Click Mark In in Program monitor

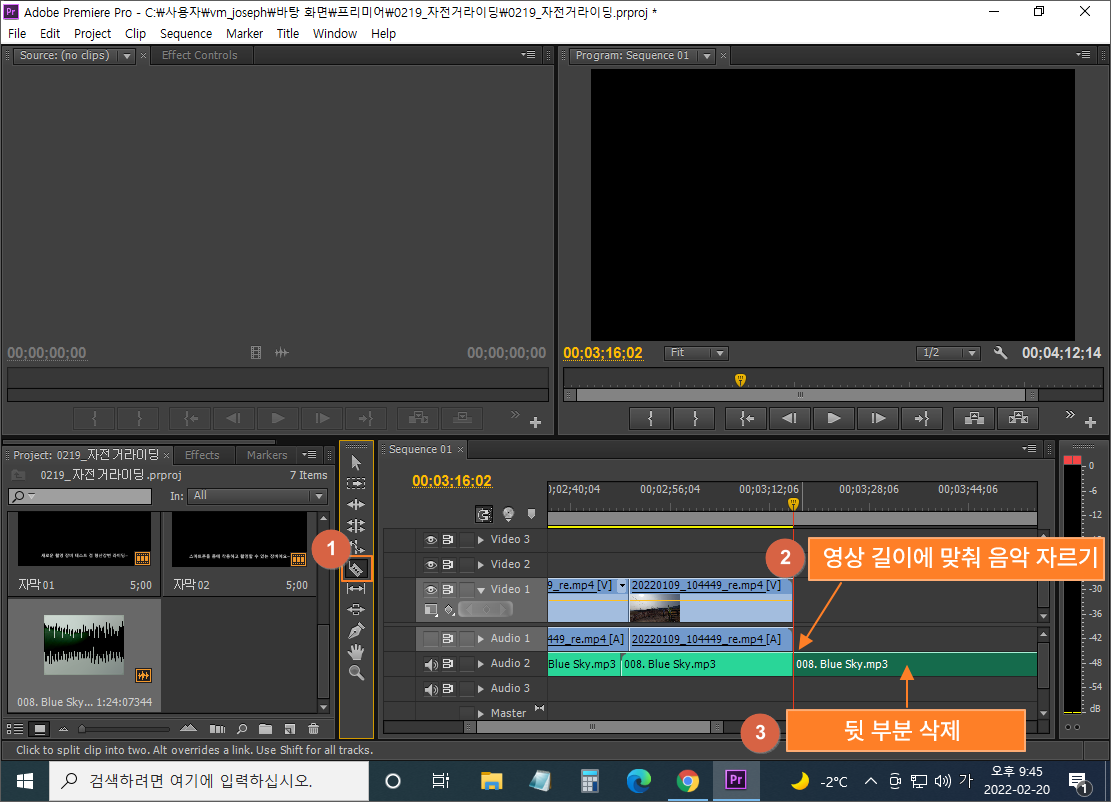click(650, 418)
